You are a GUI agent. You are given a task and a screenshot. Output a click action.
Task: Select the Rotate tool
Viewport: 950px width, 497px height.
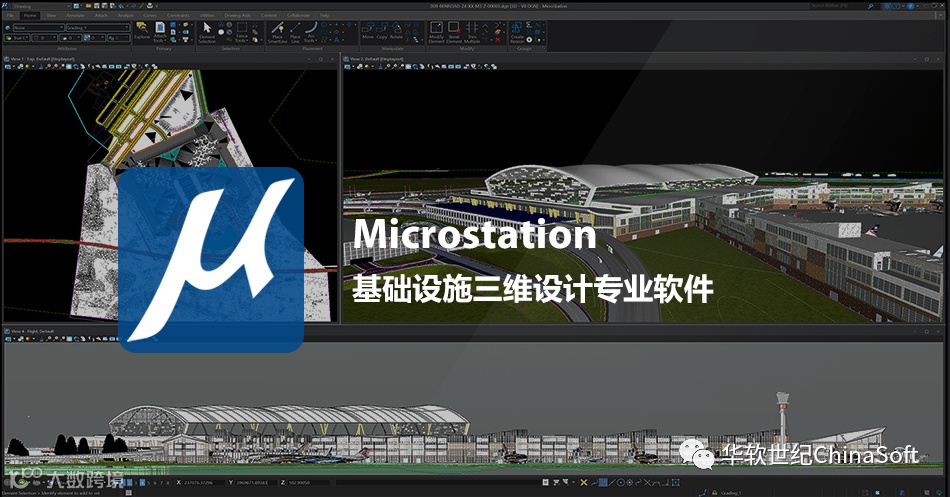coord(396,30)
